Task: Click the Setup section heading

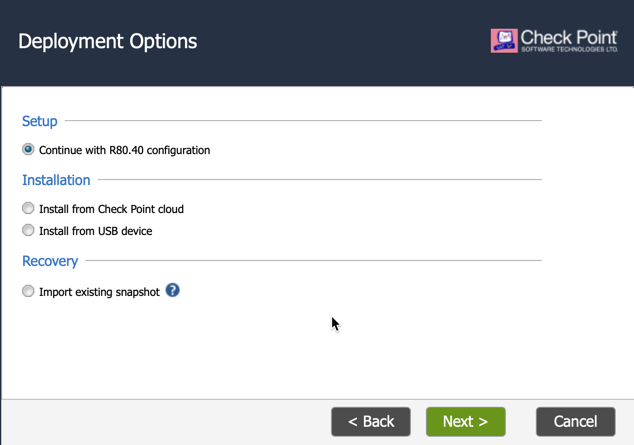Action: [40, 121]
